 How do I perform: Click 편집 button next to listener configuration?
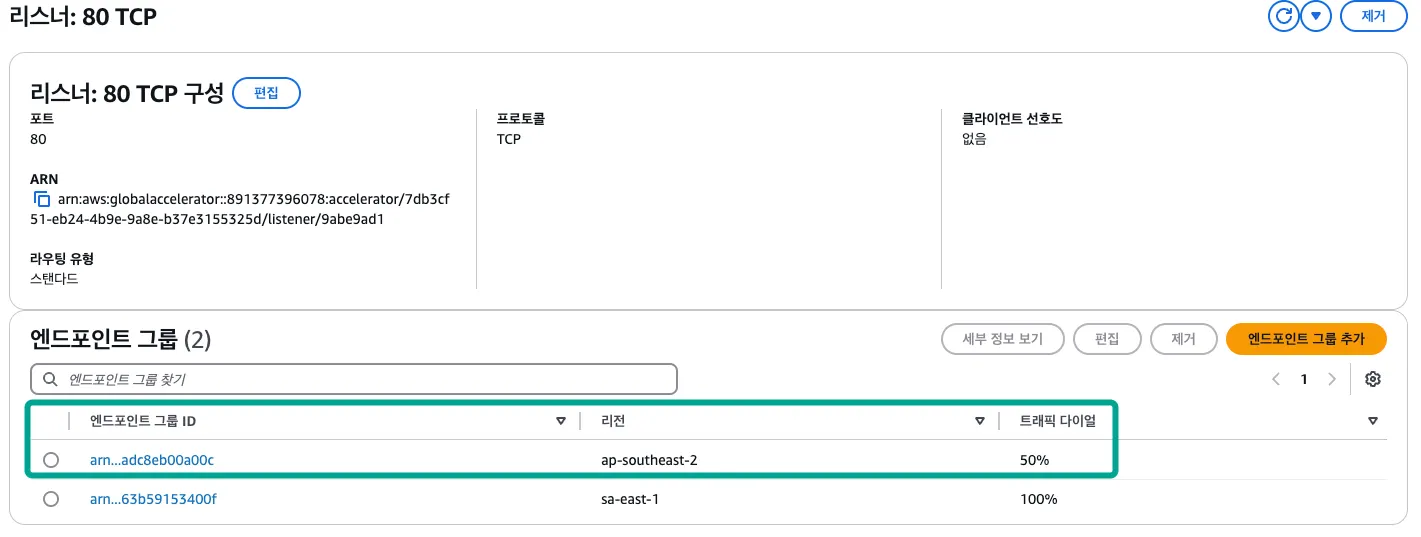(x=266, y=93)
